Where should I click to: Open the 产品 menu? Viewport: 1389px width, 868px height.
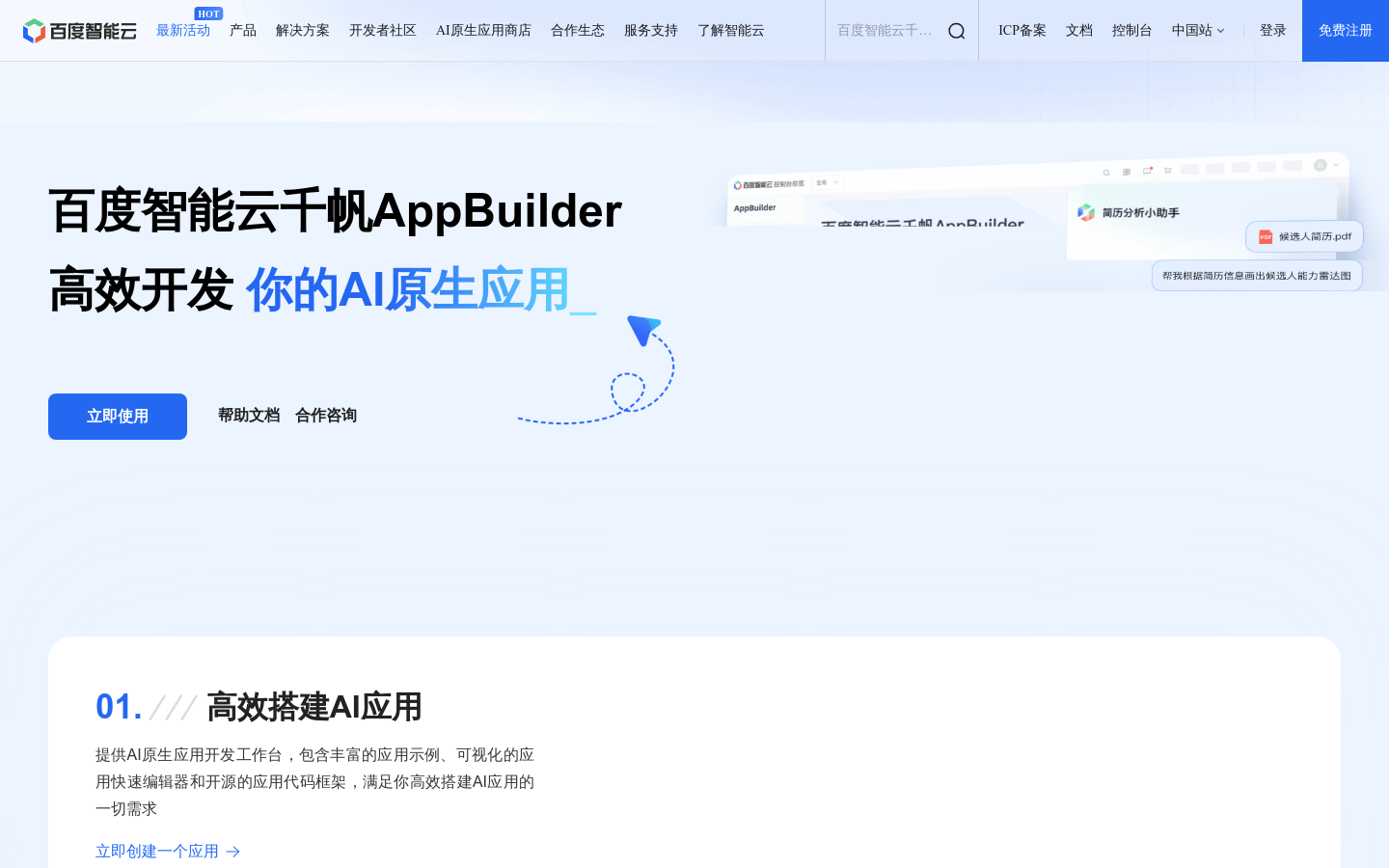click(243, 30)
